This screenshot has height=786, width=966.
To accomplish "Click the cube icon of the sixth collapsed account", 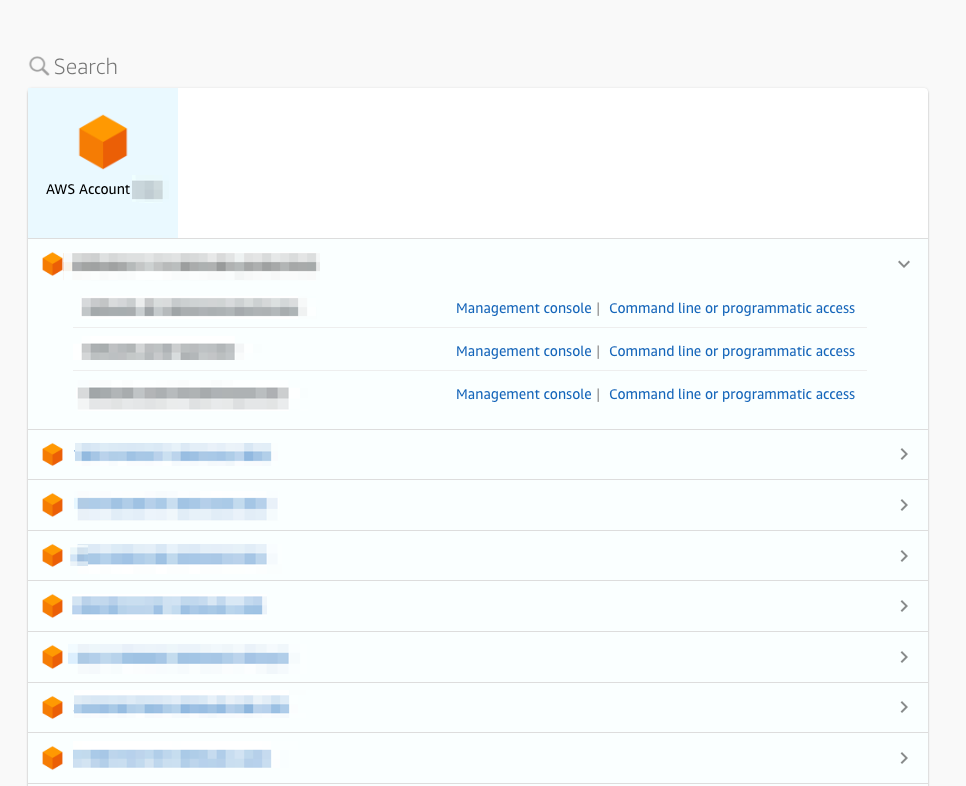I will (x=52, y=708).
